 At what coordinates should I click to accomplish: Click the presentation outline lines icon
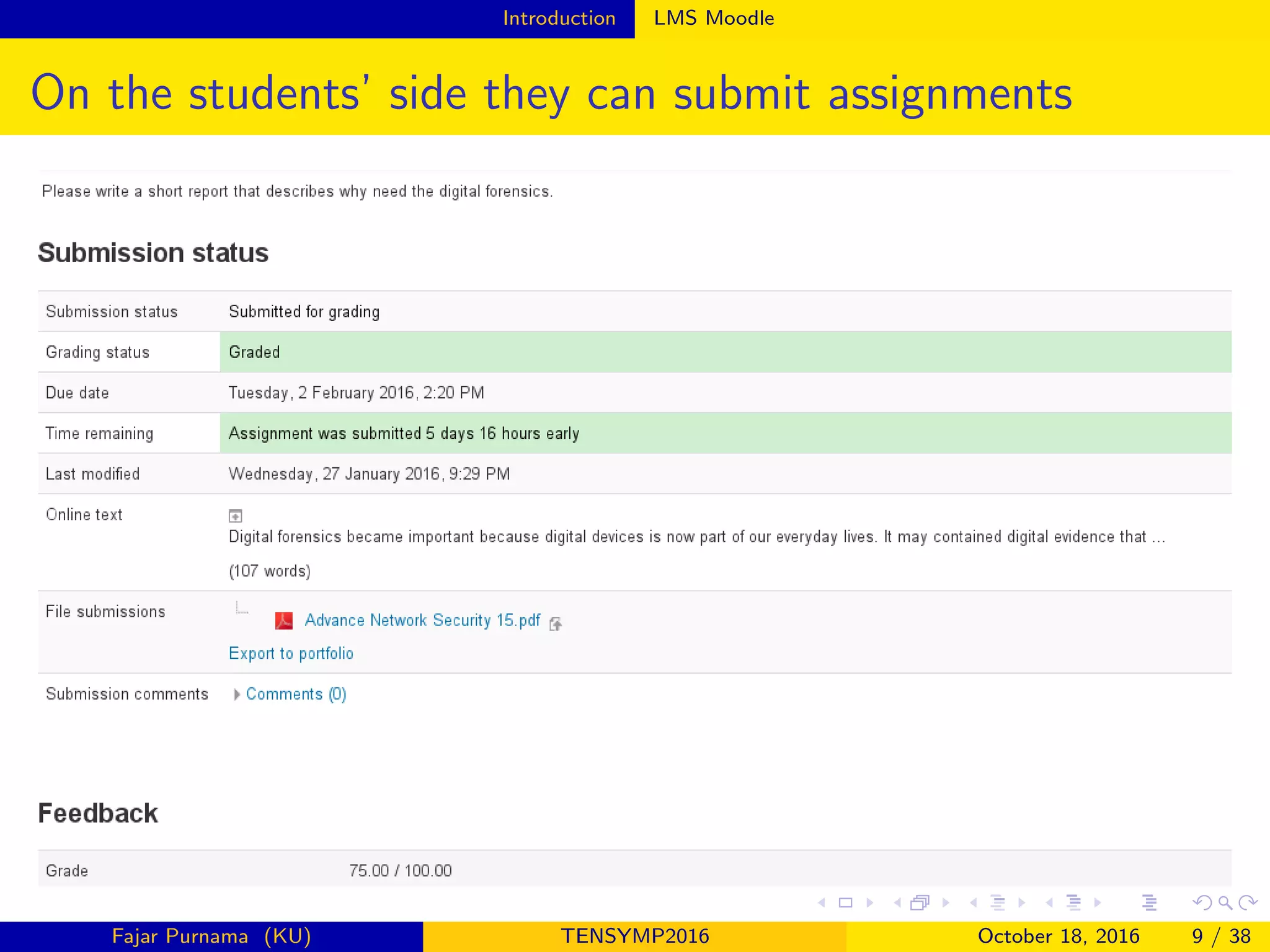(x=1149, y=903)
